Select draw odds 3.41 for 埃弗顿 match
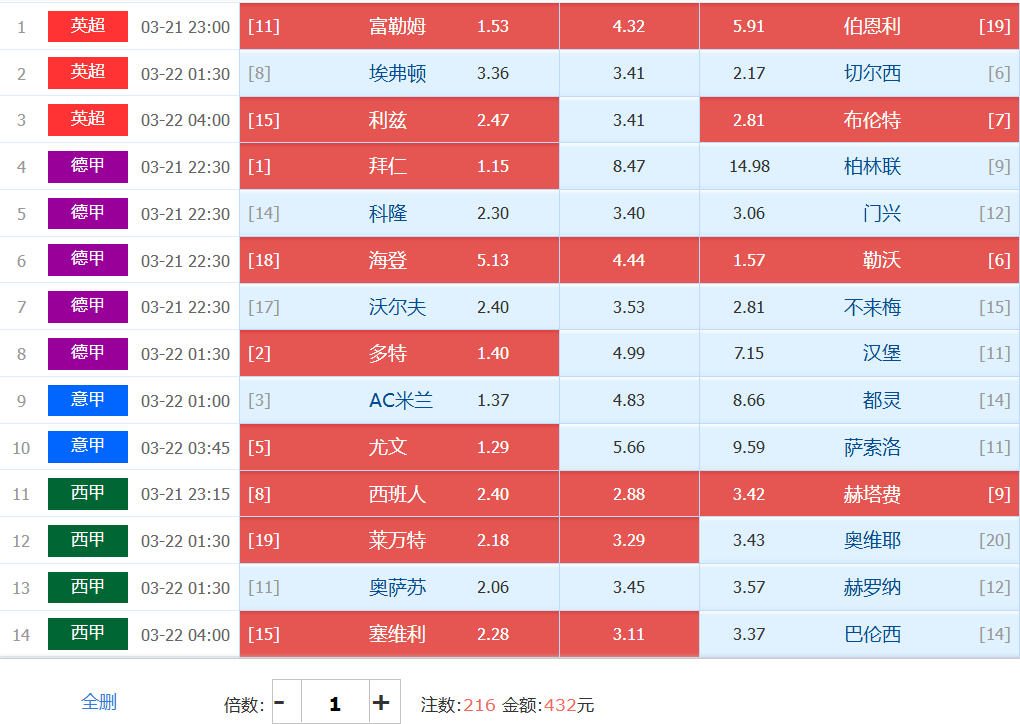 [x=628, y=73]
